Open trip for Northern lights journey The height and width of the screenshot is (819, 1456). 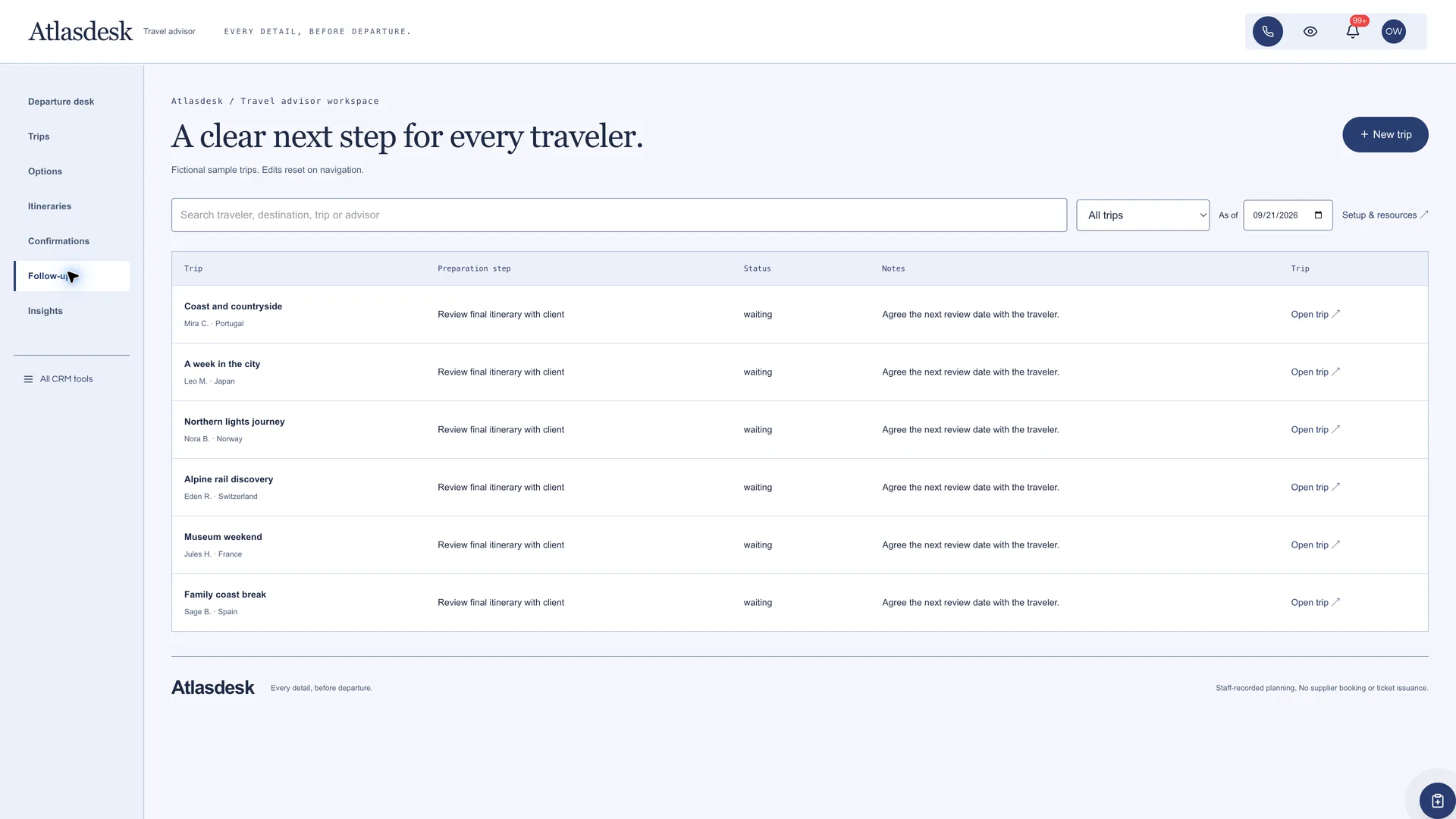(1315, 430)
